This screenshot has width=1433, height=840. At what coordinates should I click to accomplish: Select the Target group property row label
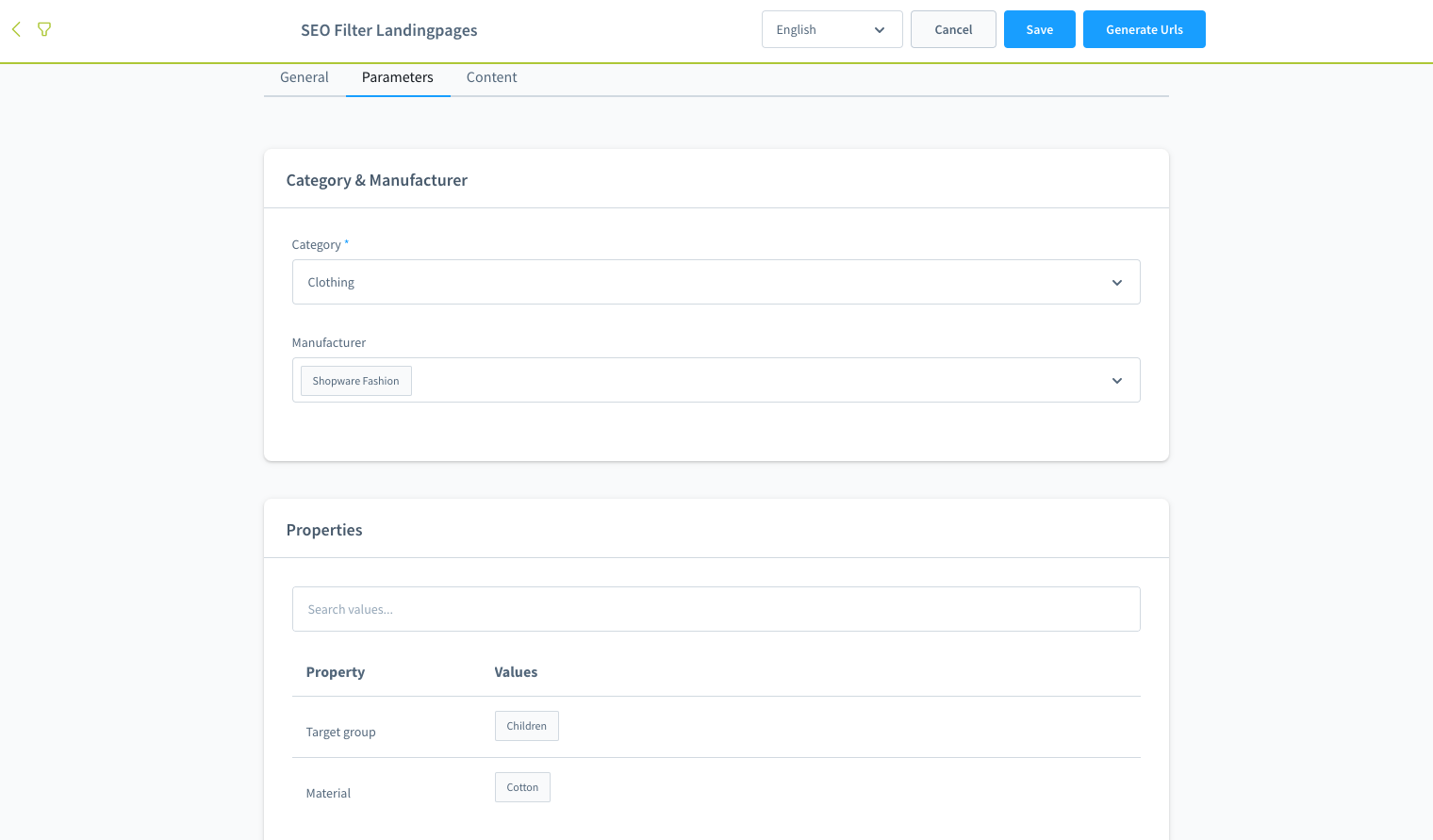[341, 732]
